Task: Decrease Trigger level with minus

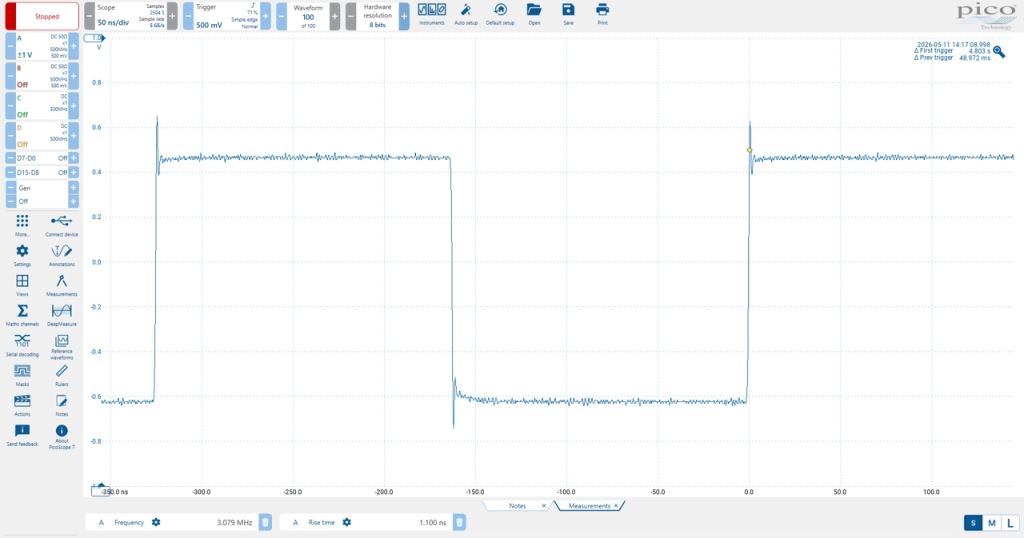Action: (188, 16)
